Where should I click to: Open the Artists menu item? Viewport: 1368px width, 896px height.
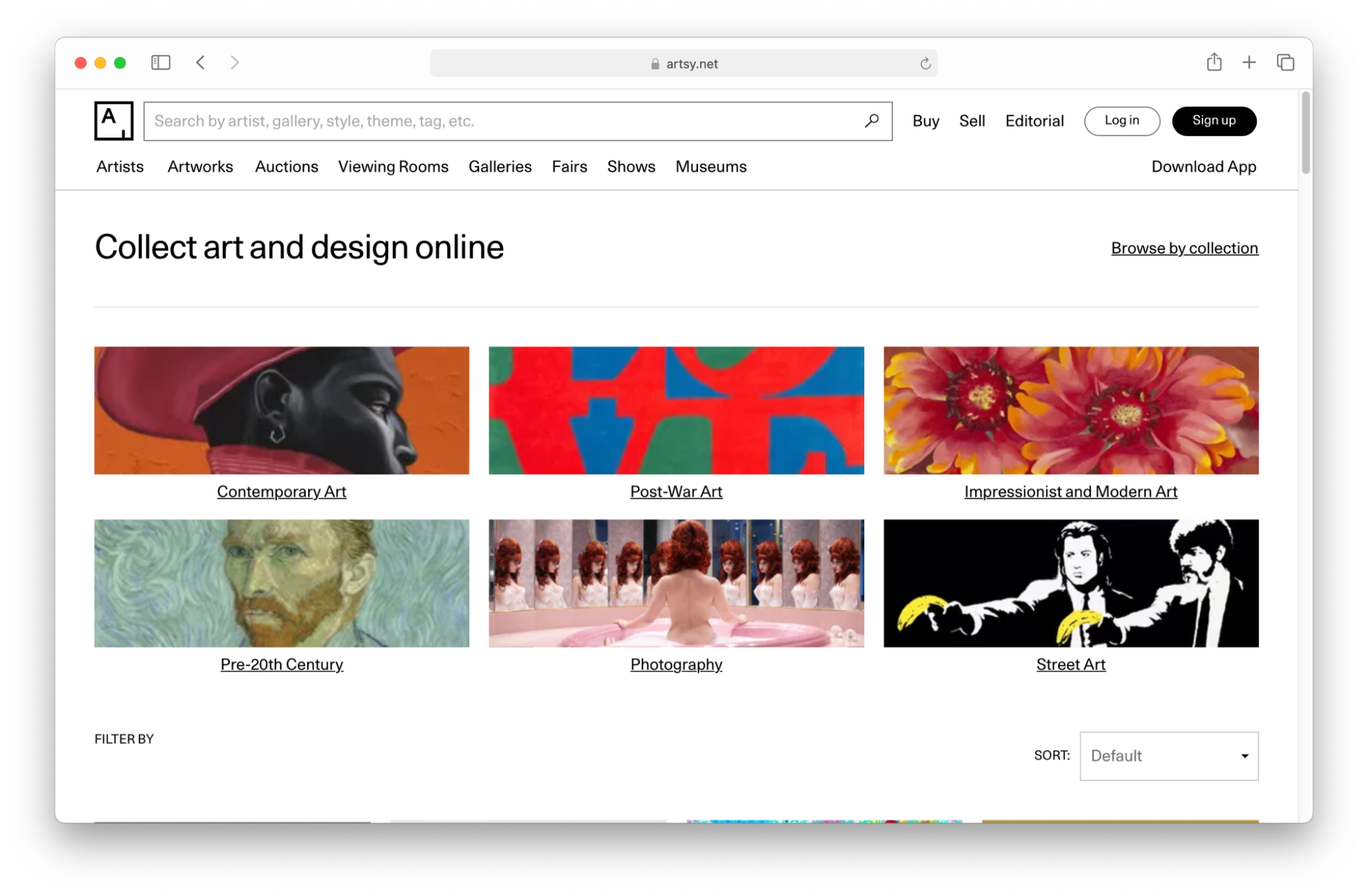point(120,167)
